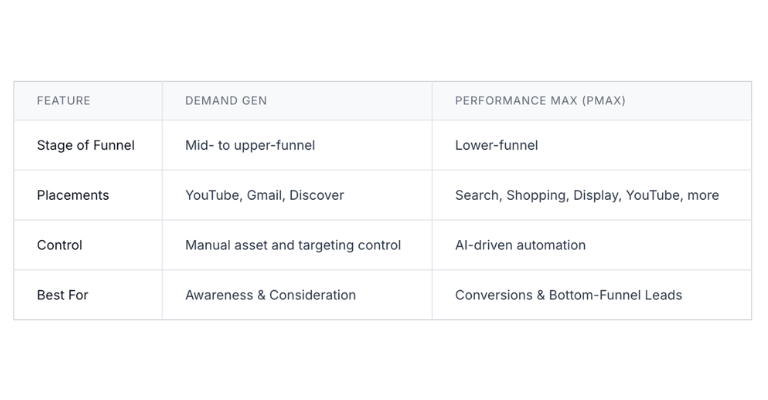Viewport: 768px width, 400px height.
Task: Click the PERFORMANCE MAX (PMAX) header
Action: [540, 101]
